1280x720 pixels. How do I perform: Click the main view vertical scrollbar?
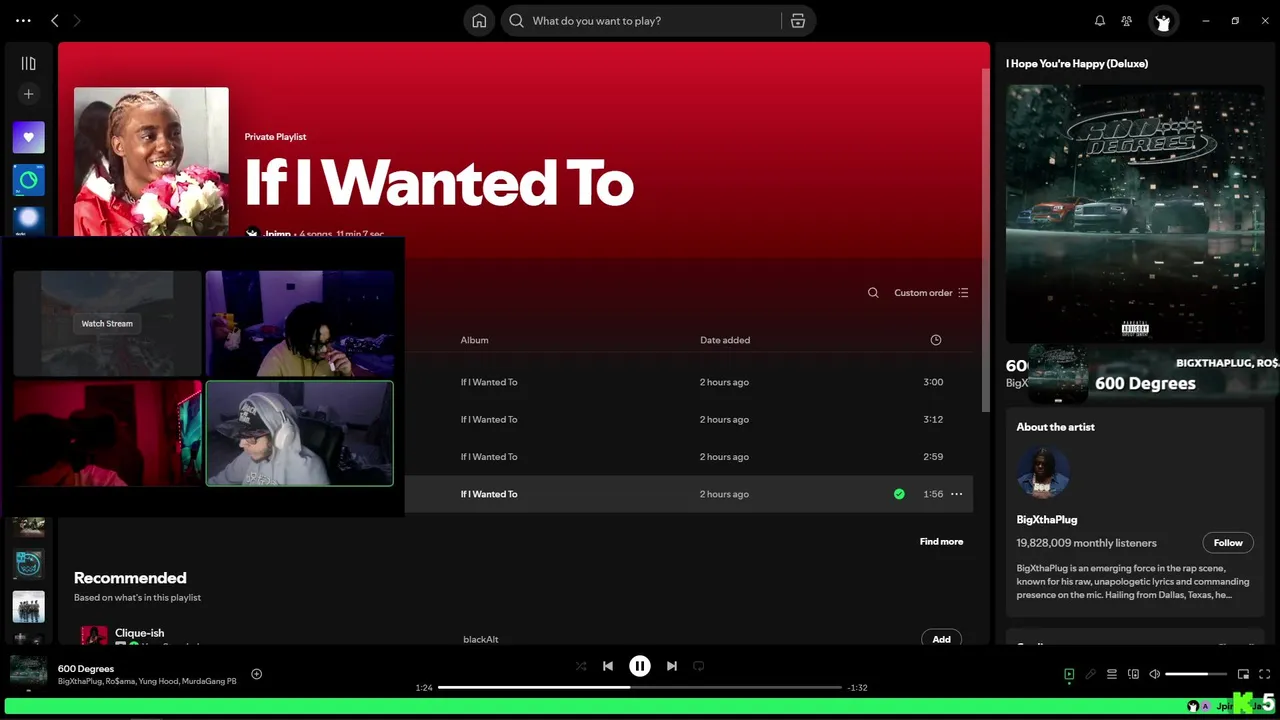point(986,240)
